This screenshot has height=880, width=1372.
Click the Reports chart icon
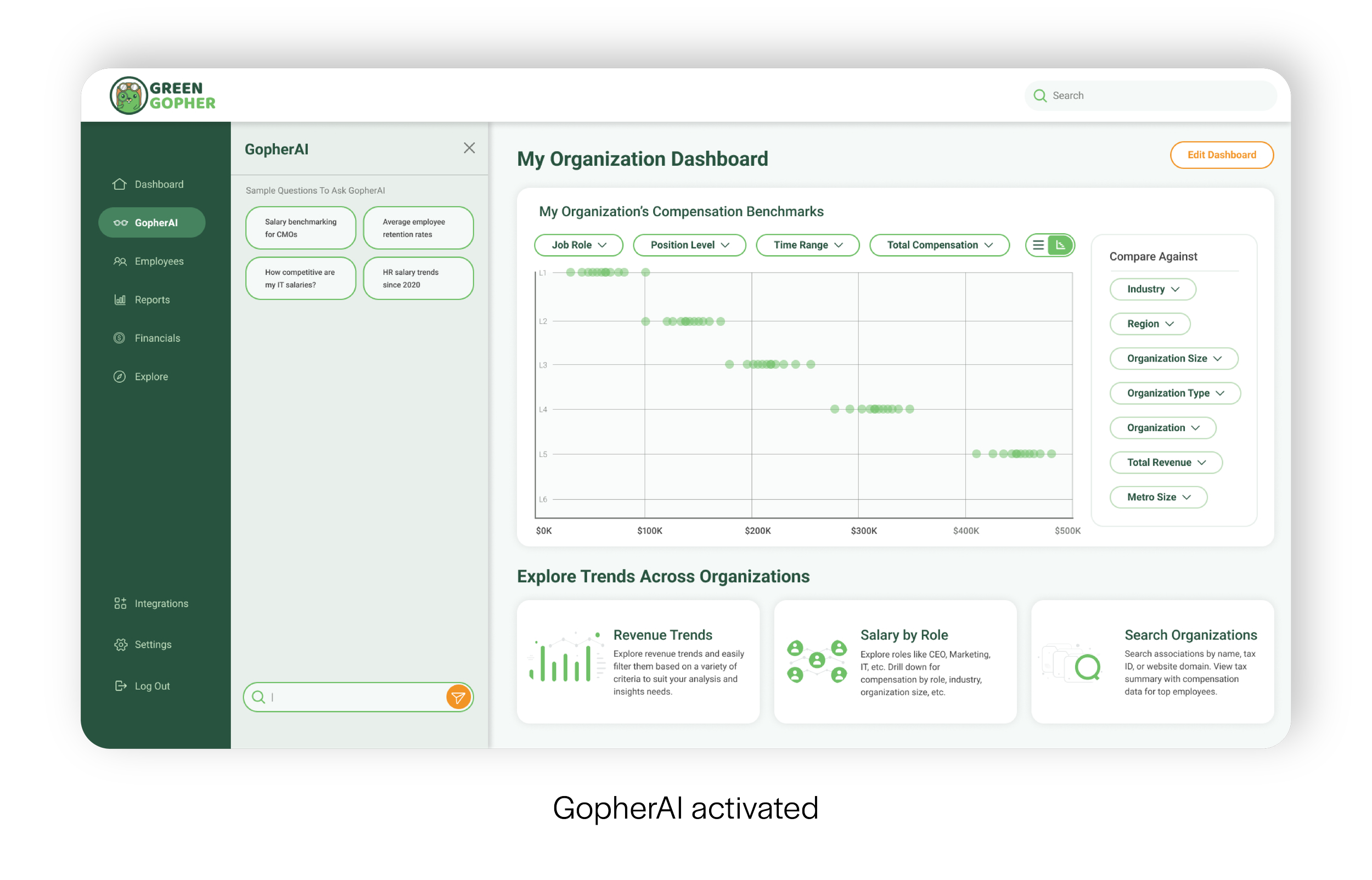point(120,300)
